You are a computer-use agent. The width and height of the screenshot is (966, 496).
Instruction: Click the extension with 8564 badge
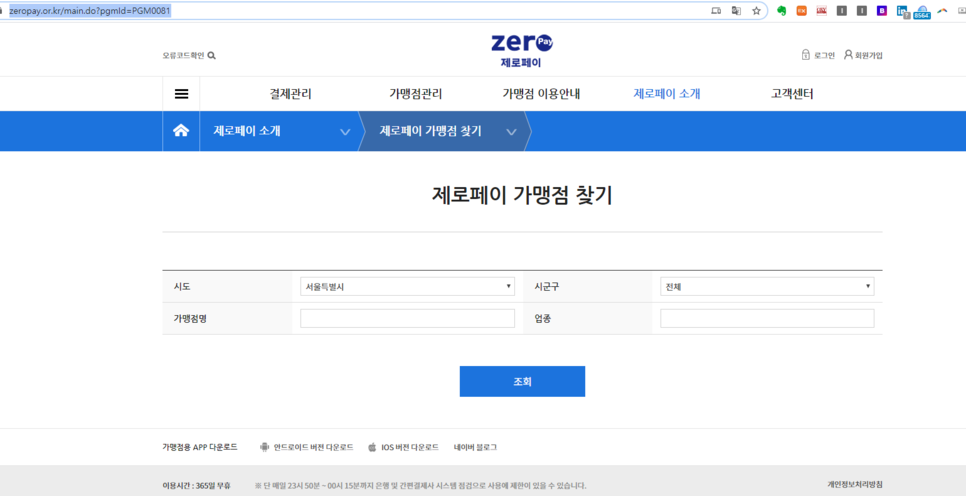click(922, 12)
